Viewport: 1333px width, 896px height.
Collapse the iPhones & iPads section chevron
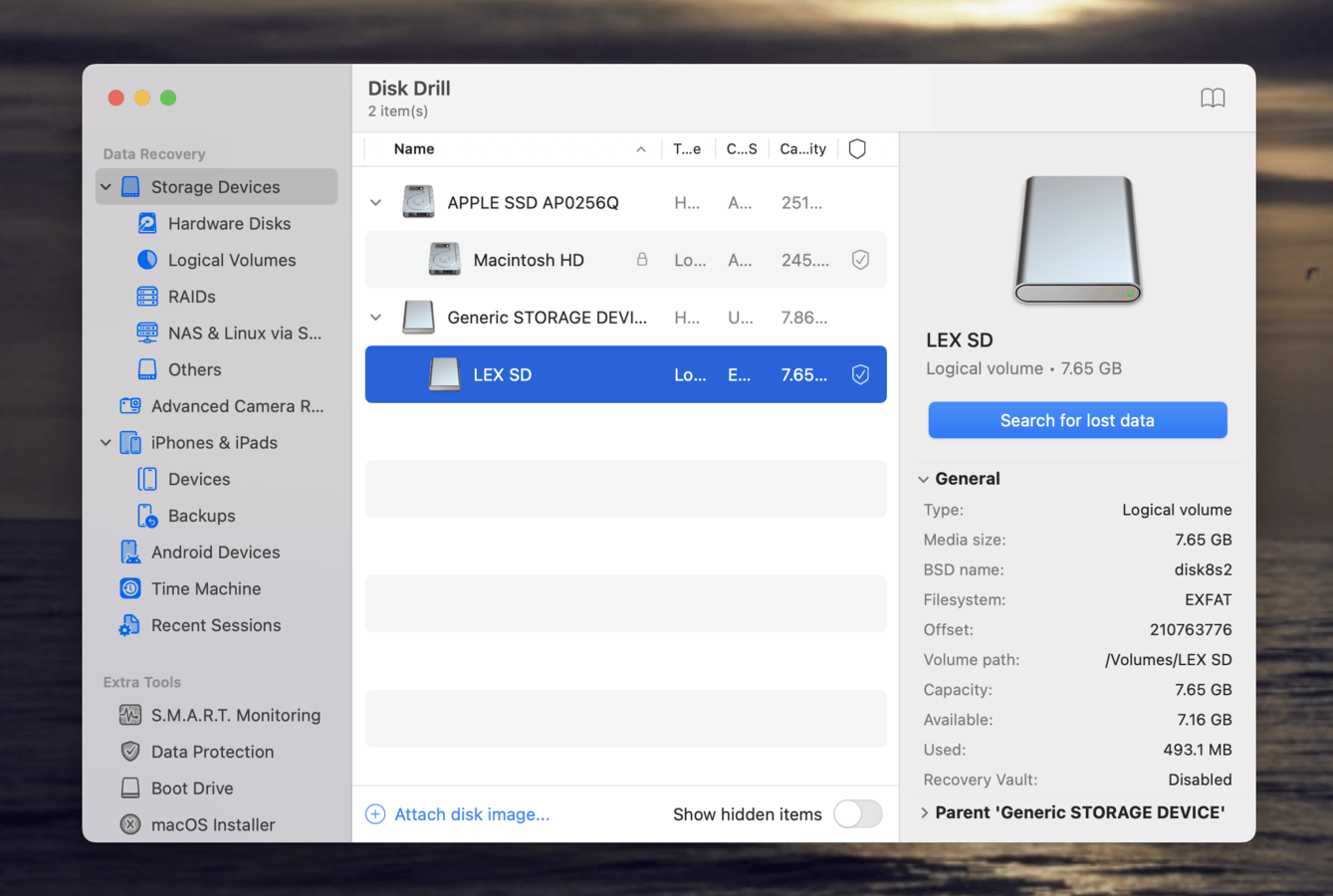coord(106,443)
